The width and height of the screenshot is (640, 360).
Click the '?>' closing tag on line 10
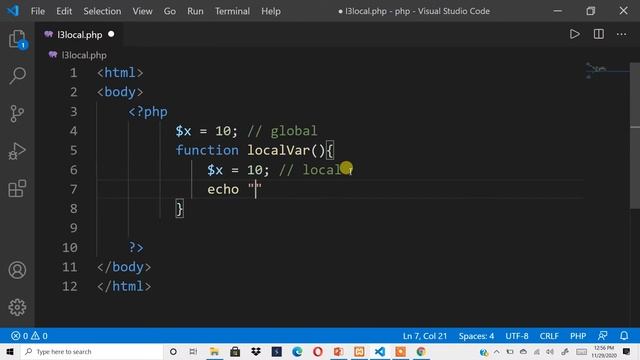136,247
